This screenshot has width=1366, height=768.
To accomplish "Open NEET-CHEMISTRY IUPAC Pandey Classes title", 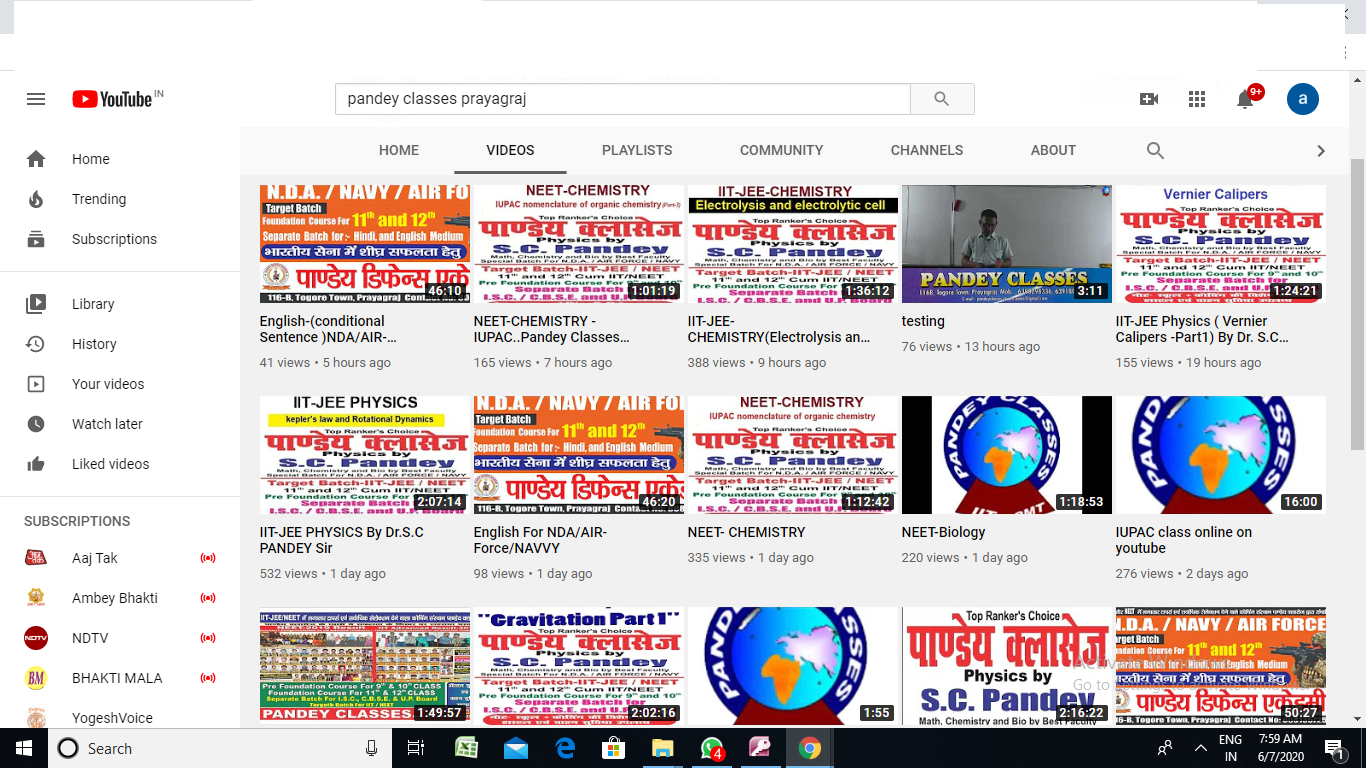I will pyautogui.click(x=552, y=329).
